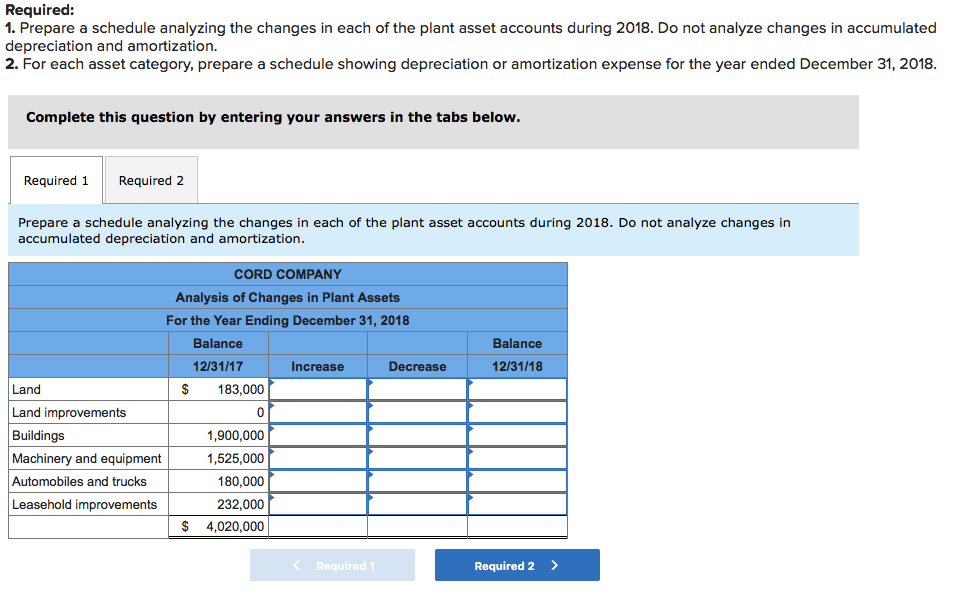Click Leasehold improvements 12/31/18 balance cell
The height and width of the screenshot is (595, 960).
point(517,504)
